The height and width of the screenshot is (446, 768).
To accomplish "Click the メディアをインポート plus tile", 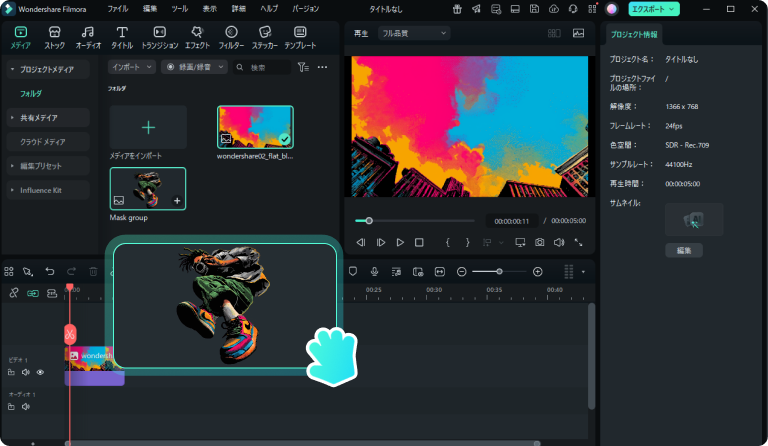I will (148, 127).
